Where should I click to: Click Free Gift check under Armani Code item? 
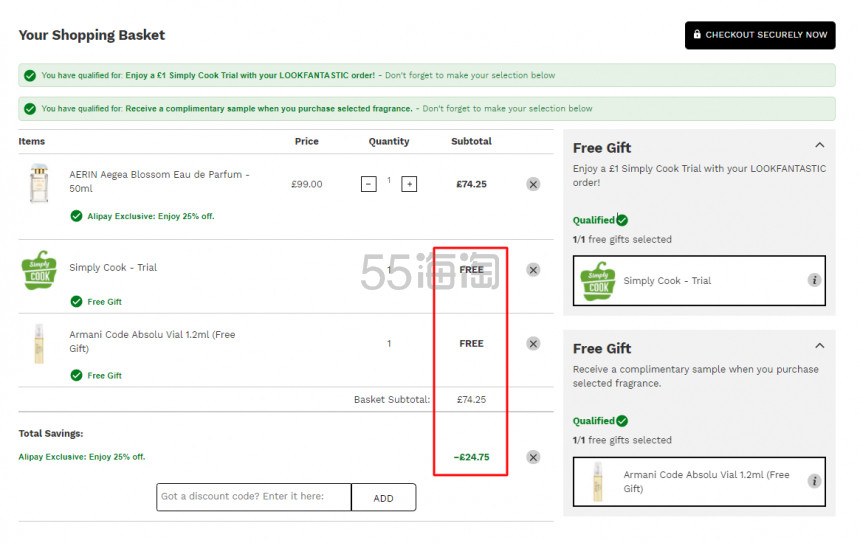[76, 375]
